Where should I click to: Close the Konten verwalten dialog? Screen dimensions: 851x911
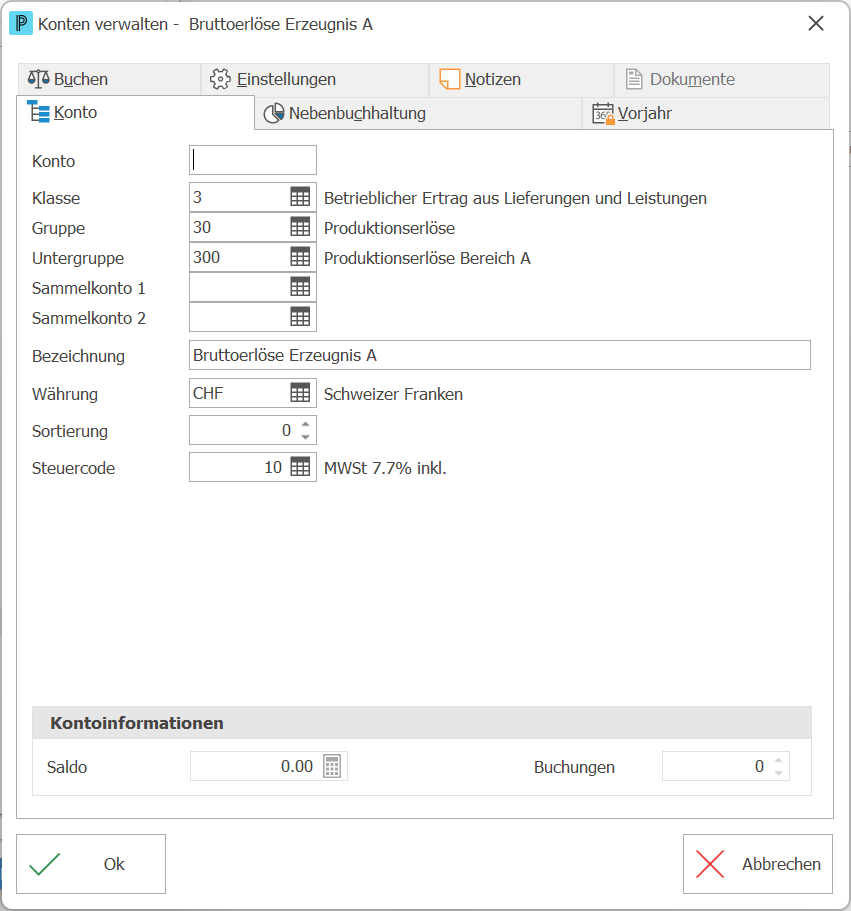tap(816, 24)
